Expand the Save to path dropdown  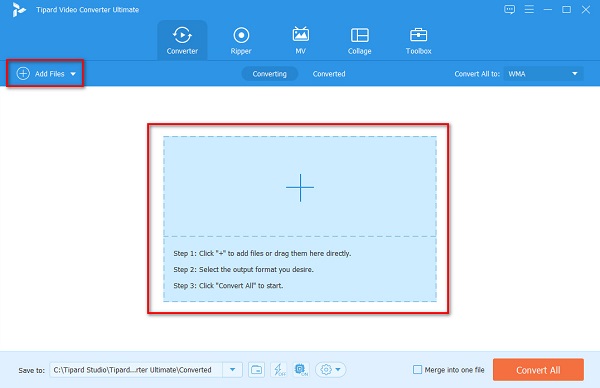[x=232, y=370]
